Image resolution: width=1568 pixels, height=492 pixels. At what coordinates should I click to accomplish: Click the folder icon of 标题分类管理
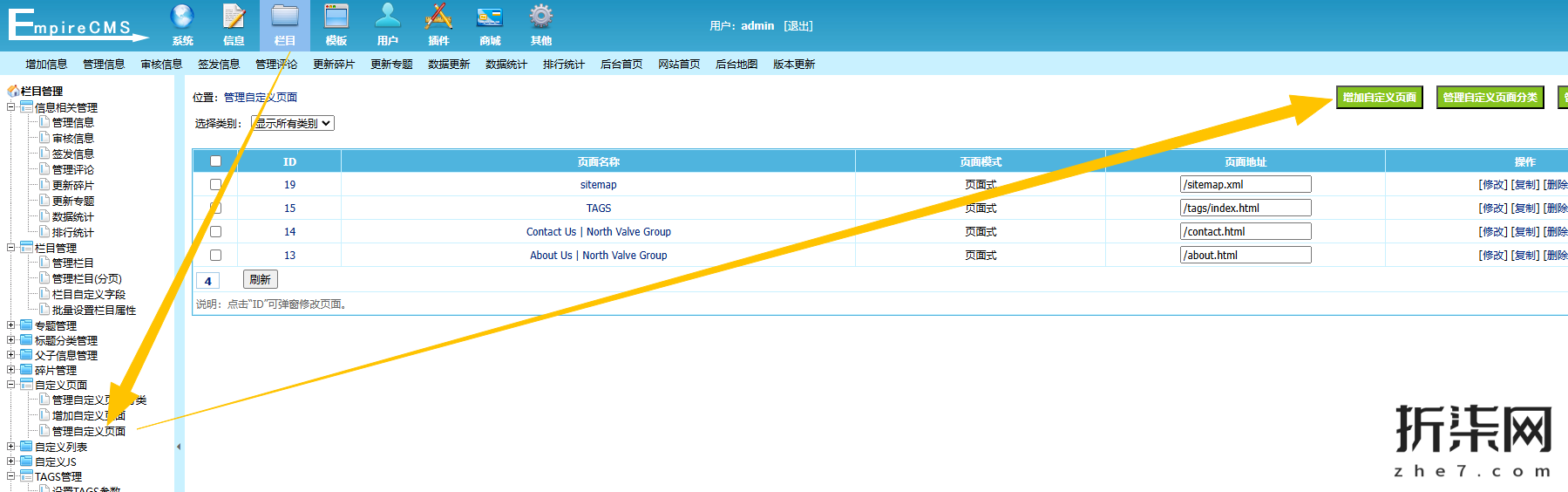click(27, 340)
